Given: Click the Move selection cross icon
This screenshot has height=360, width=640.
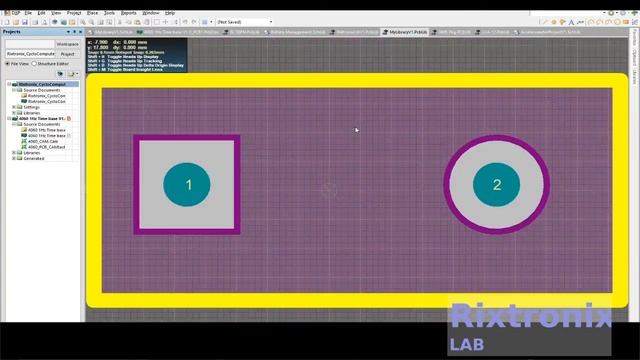Looking at the screenshot, I should (x=166, y=22).
